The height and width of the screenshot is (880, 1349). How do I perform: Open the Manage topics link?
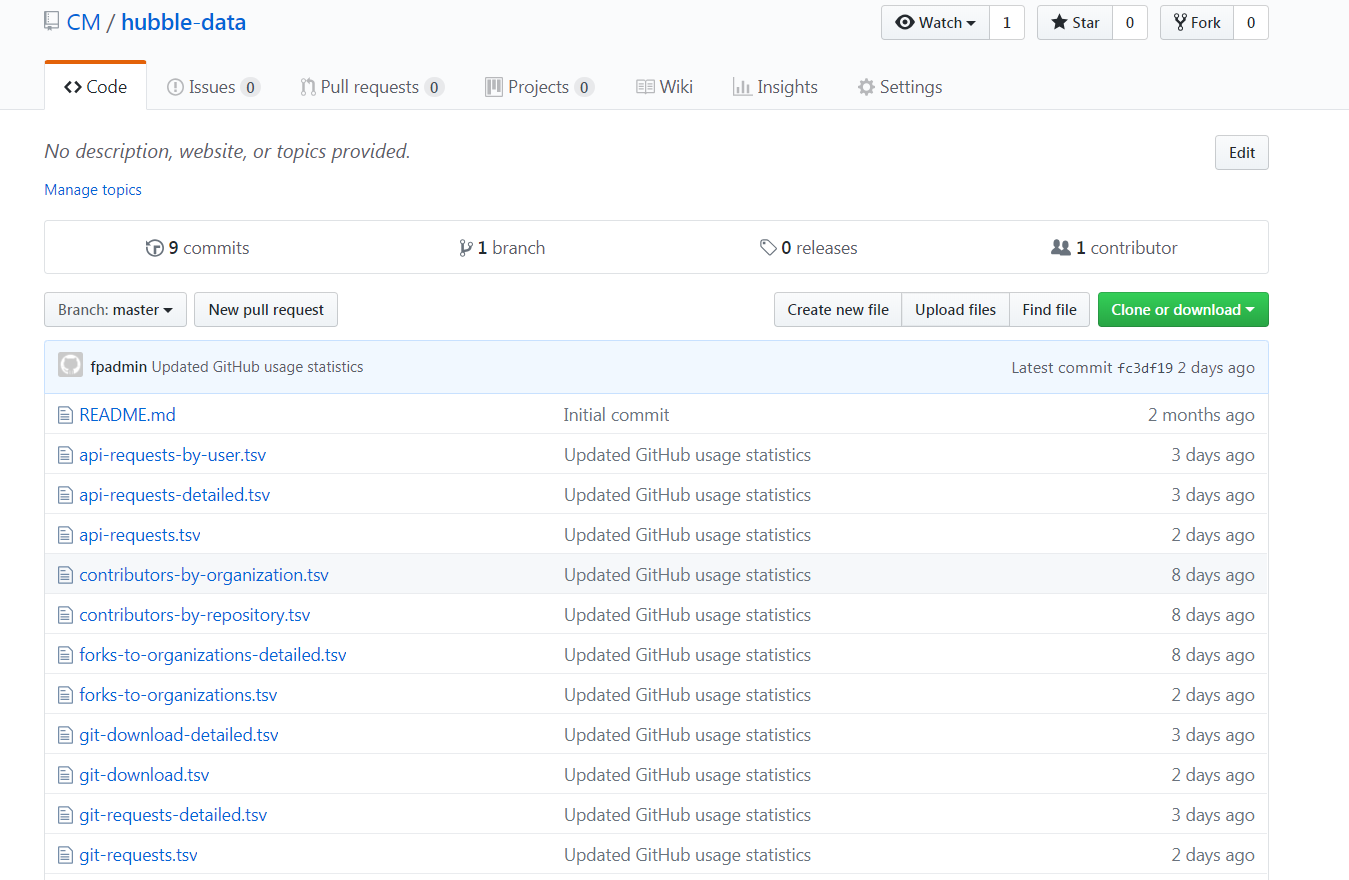pyautogui.click(x=92, y=189)
